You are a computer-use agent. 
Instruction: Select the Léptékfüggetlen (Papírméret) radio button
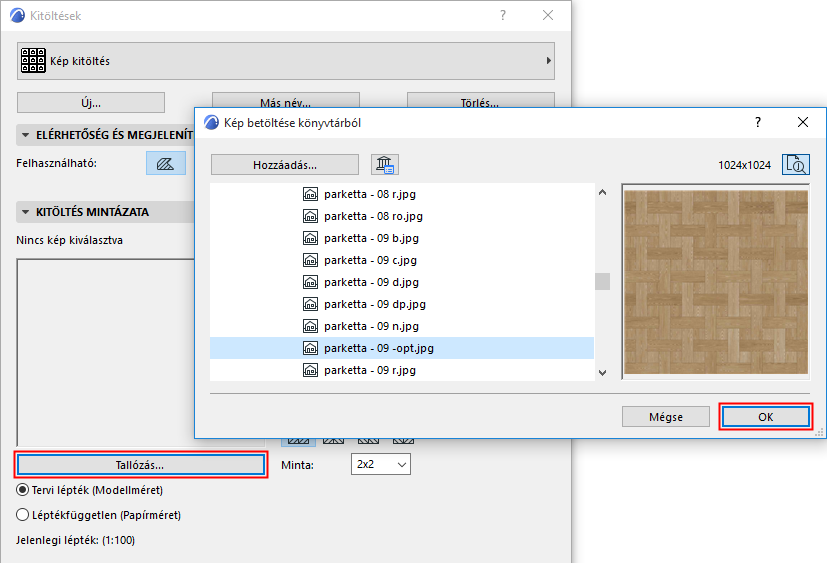(x=22, y=515)
